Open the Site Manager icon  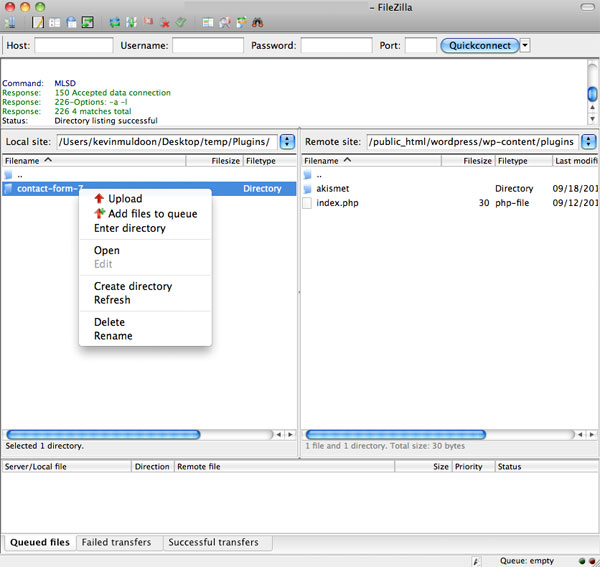tap(11, 21)
